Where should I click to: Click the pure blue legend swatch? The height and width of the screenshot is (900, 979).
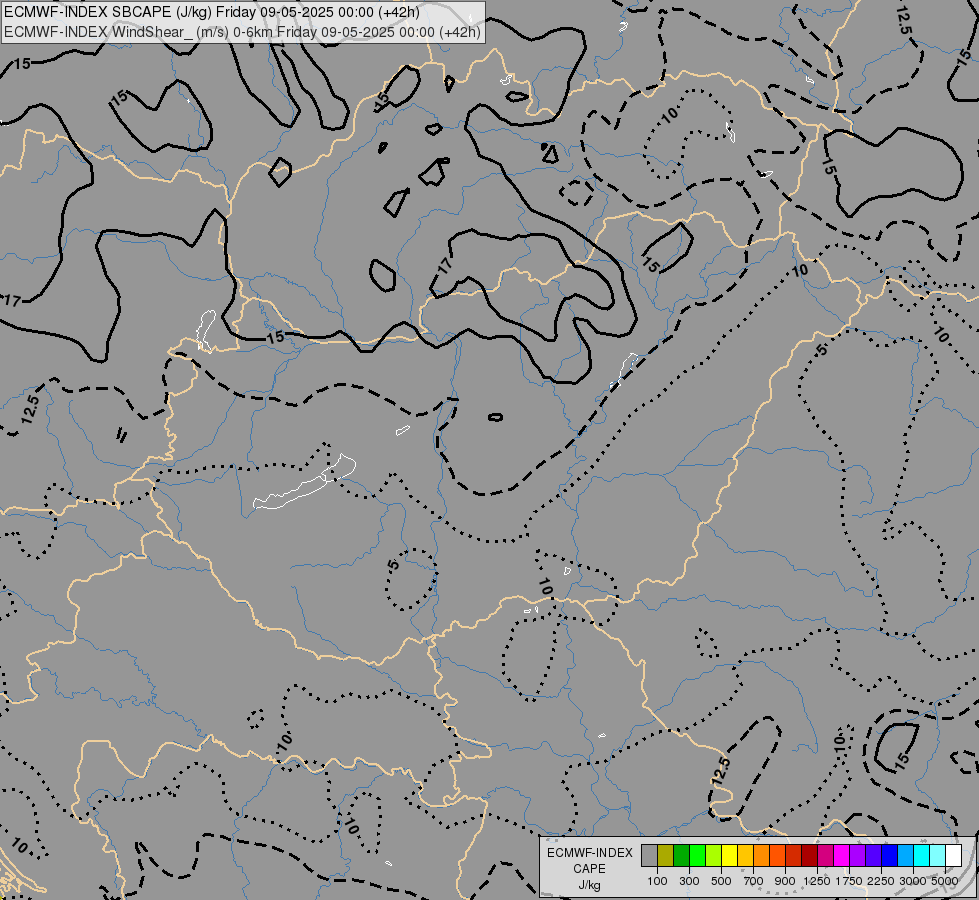point(890,855)
